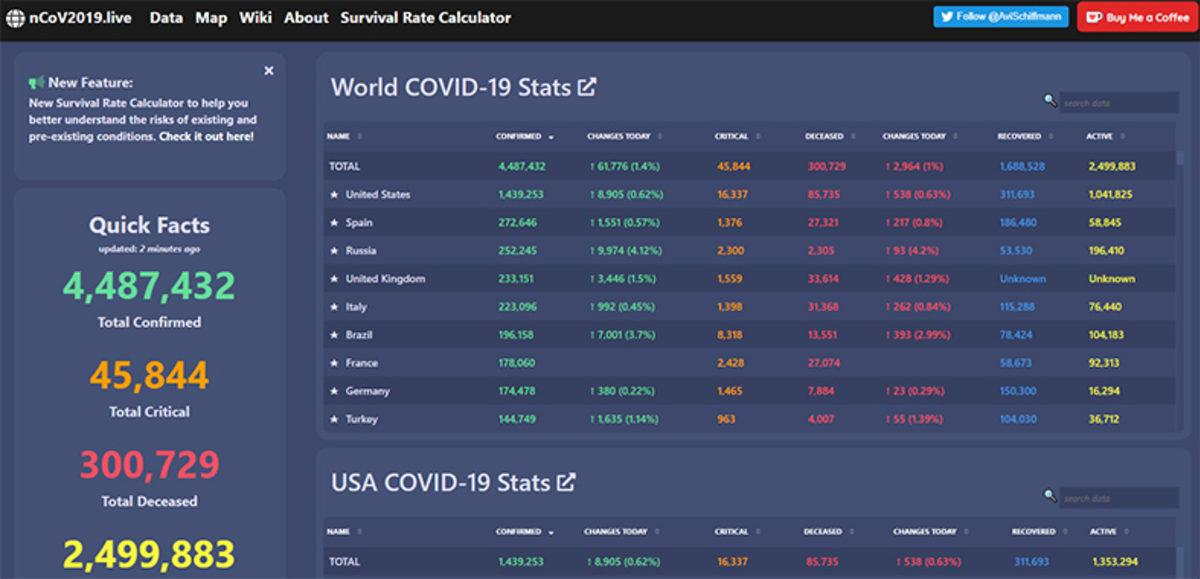This screenshot has height=579, width=1200.
Task: Click the star icon next to United States
Action: 334,195
